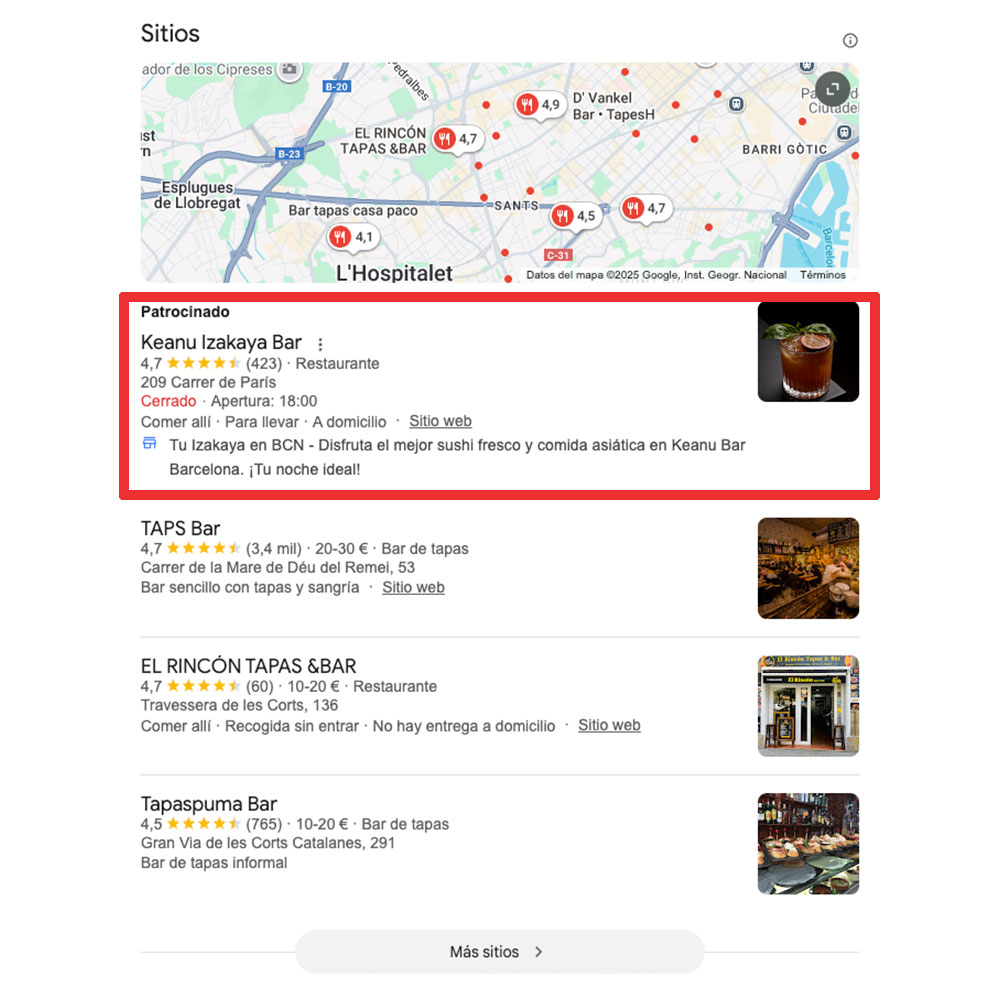Image resolution: width=1000 pixels, height=1000 pixels.
Task: Click the camera icon near Cipreses on map
Action: tap(290, 70)
